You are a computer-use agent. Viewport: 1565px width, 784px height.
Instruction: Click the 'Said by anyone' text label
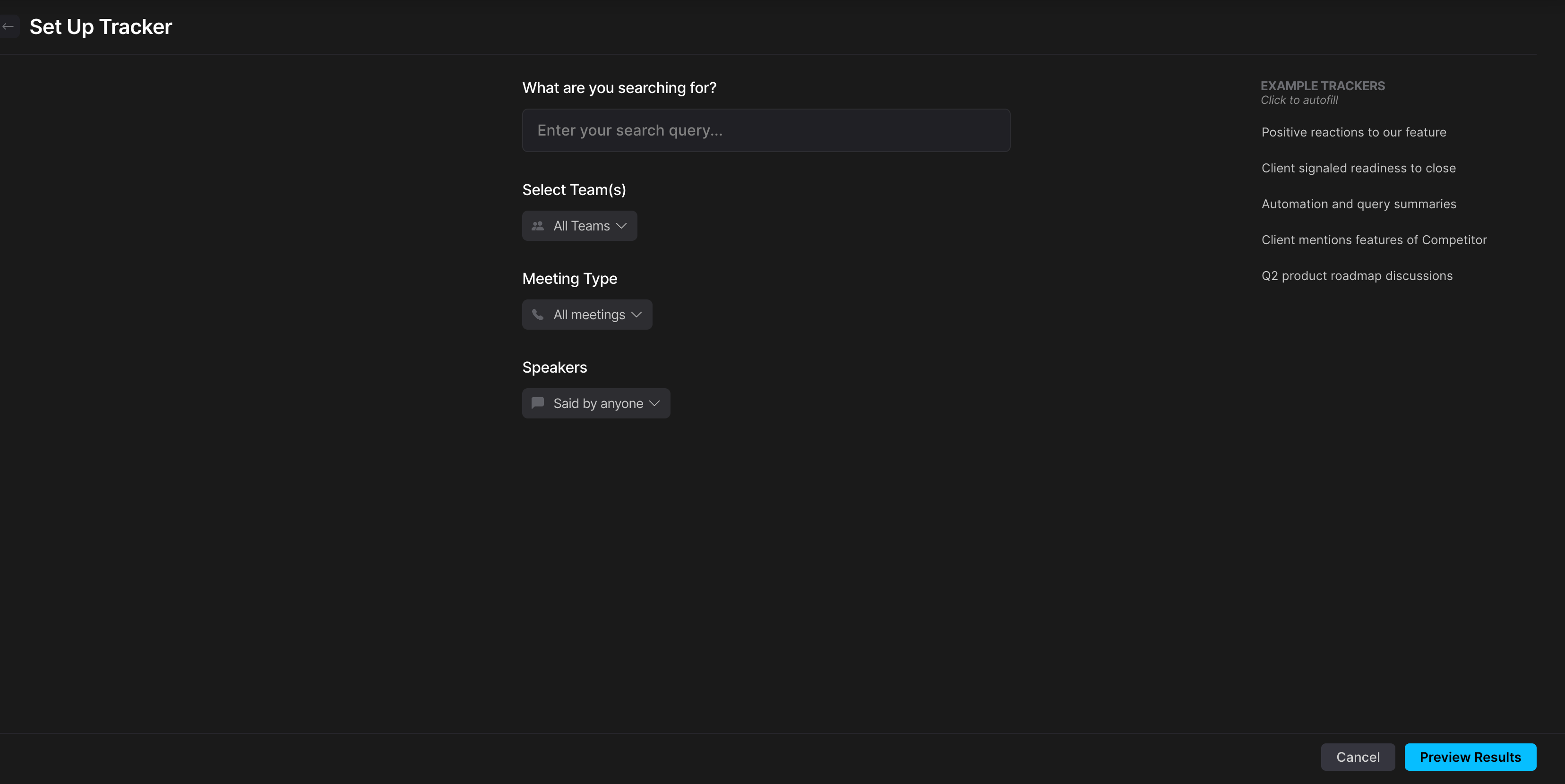[x=598, y=403]
